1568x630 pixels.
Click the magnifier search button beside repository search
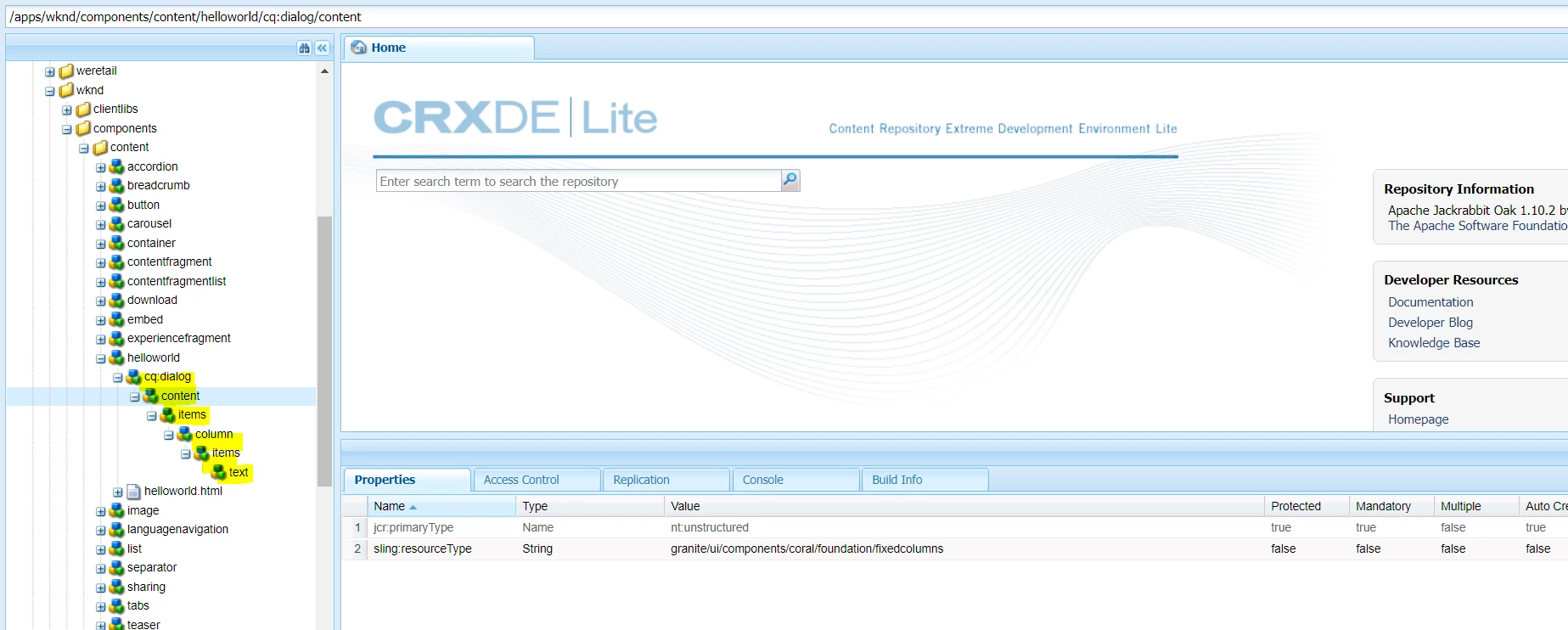coord(790,180)
